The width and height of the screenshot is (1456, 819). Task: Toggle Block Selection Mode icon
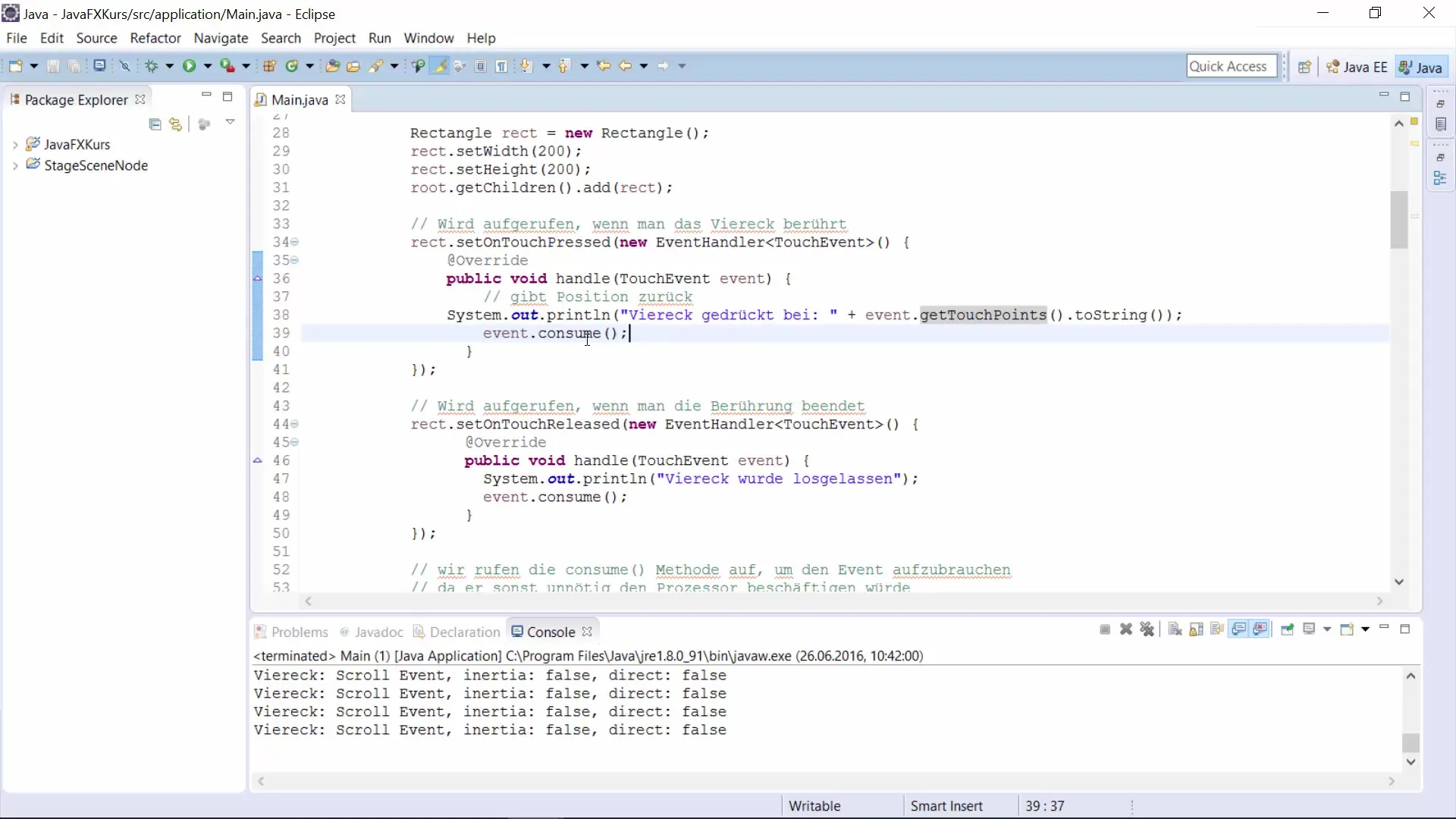(481, 66)
